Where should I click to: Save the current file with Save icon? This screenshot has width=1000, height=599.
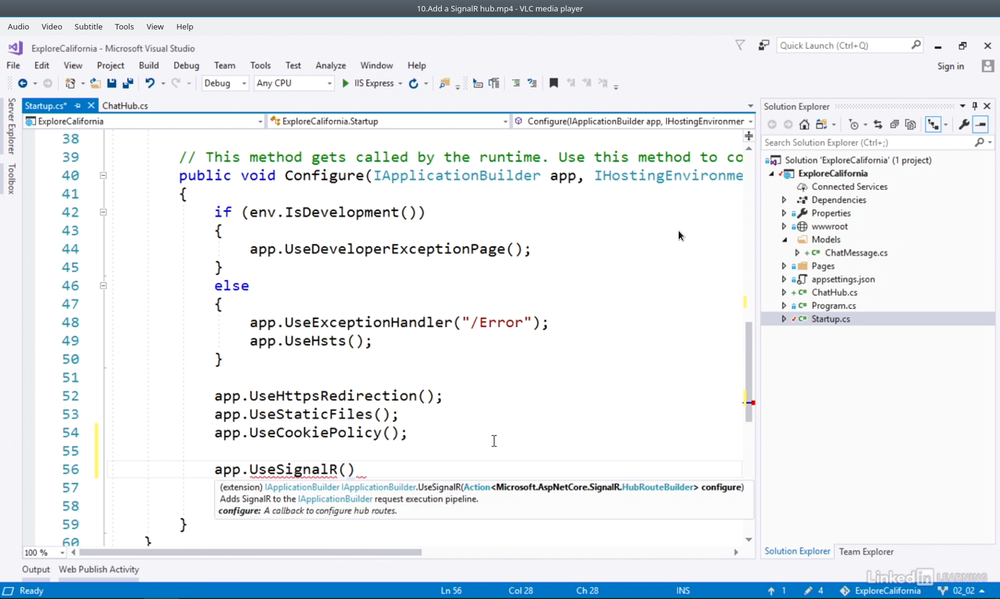112,84
